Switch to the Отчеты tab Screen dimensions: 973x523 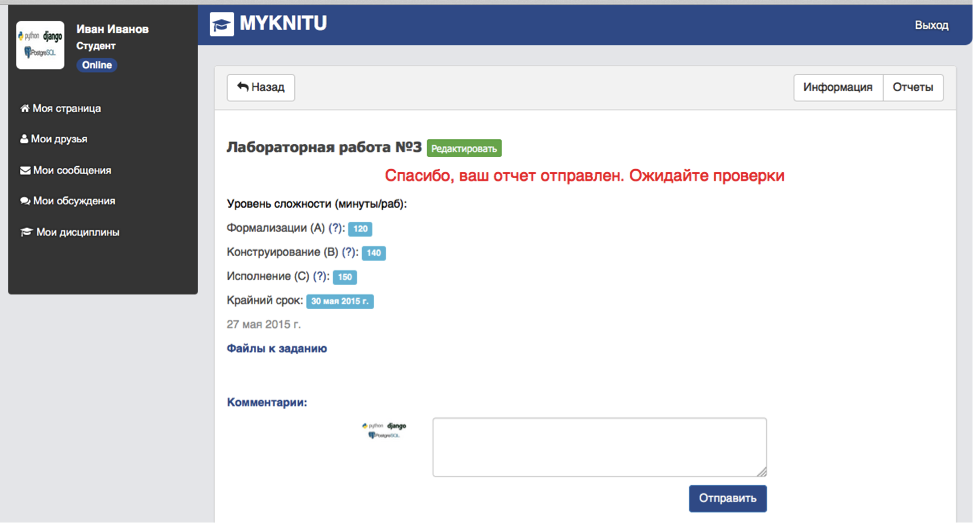[x=913, y=87]
